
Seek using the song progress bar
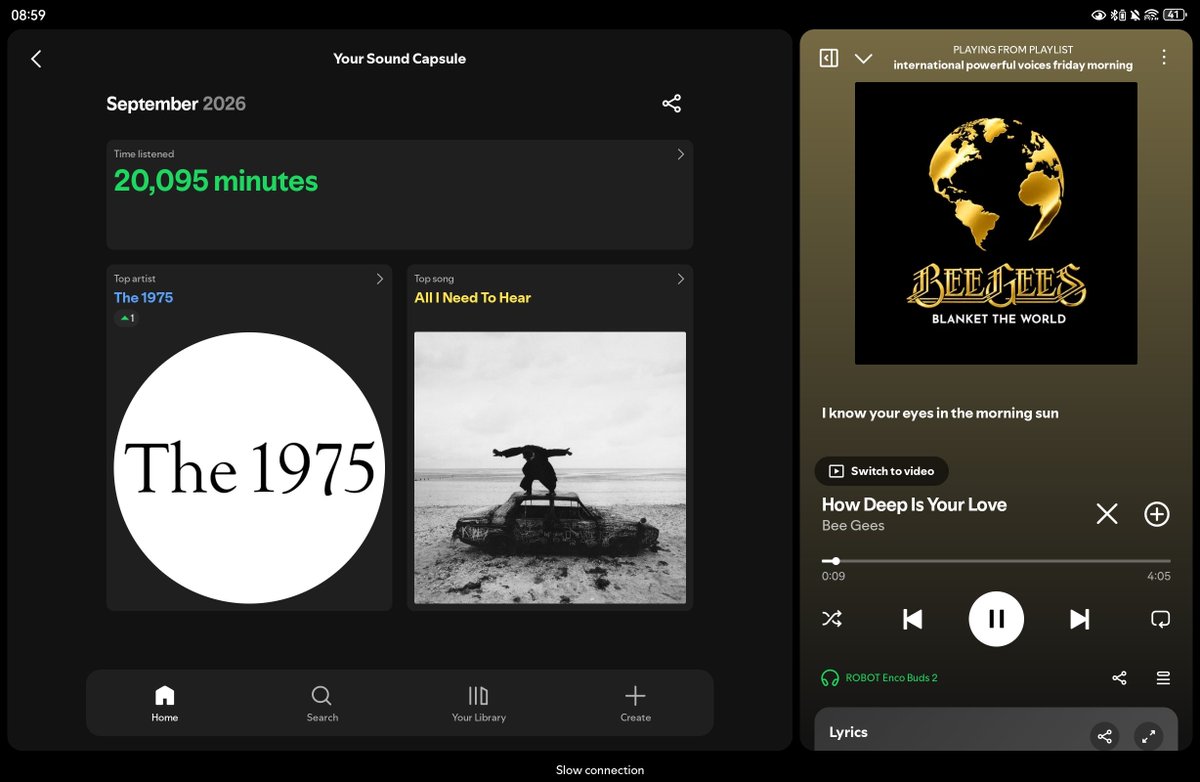[x=996, y=561]
